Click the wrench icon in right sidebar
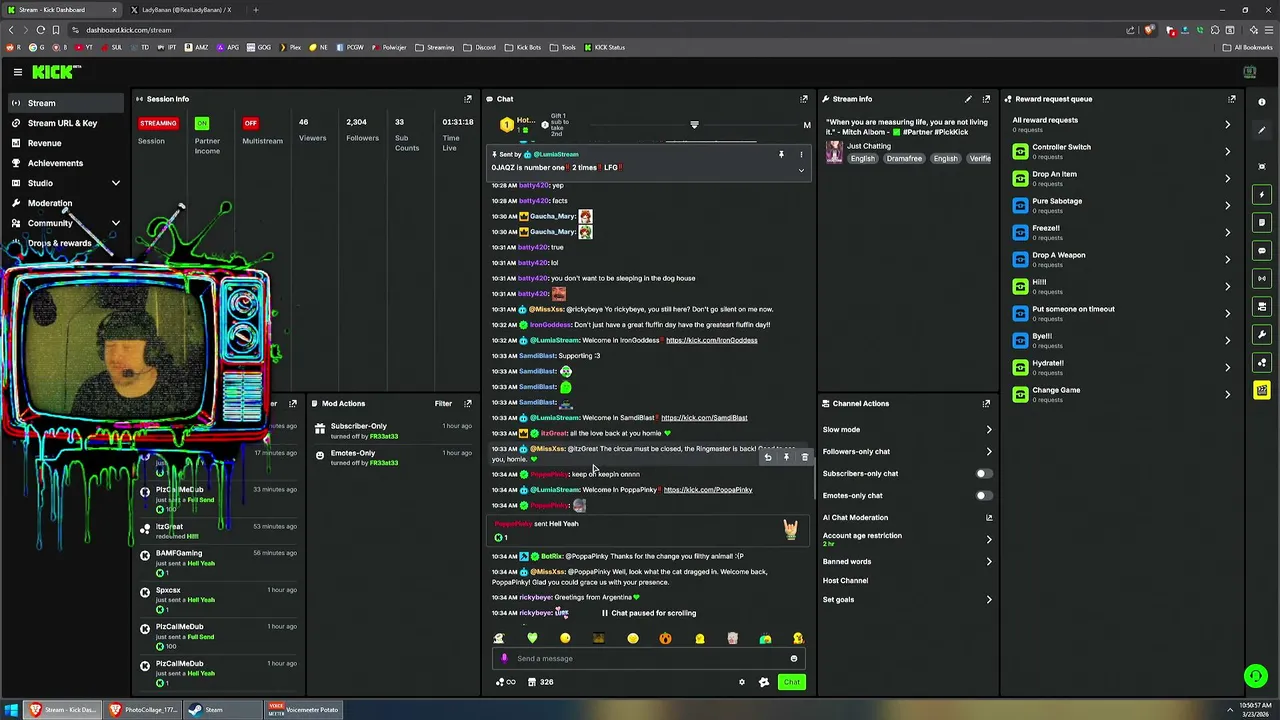This screenshot has height=720, width=1280. pyautogui.click(x=1262, y=334)
